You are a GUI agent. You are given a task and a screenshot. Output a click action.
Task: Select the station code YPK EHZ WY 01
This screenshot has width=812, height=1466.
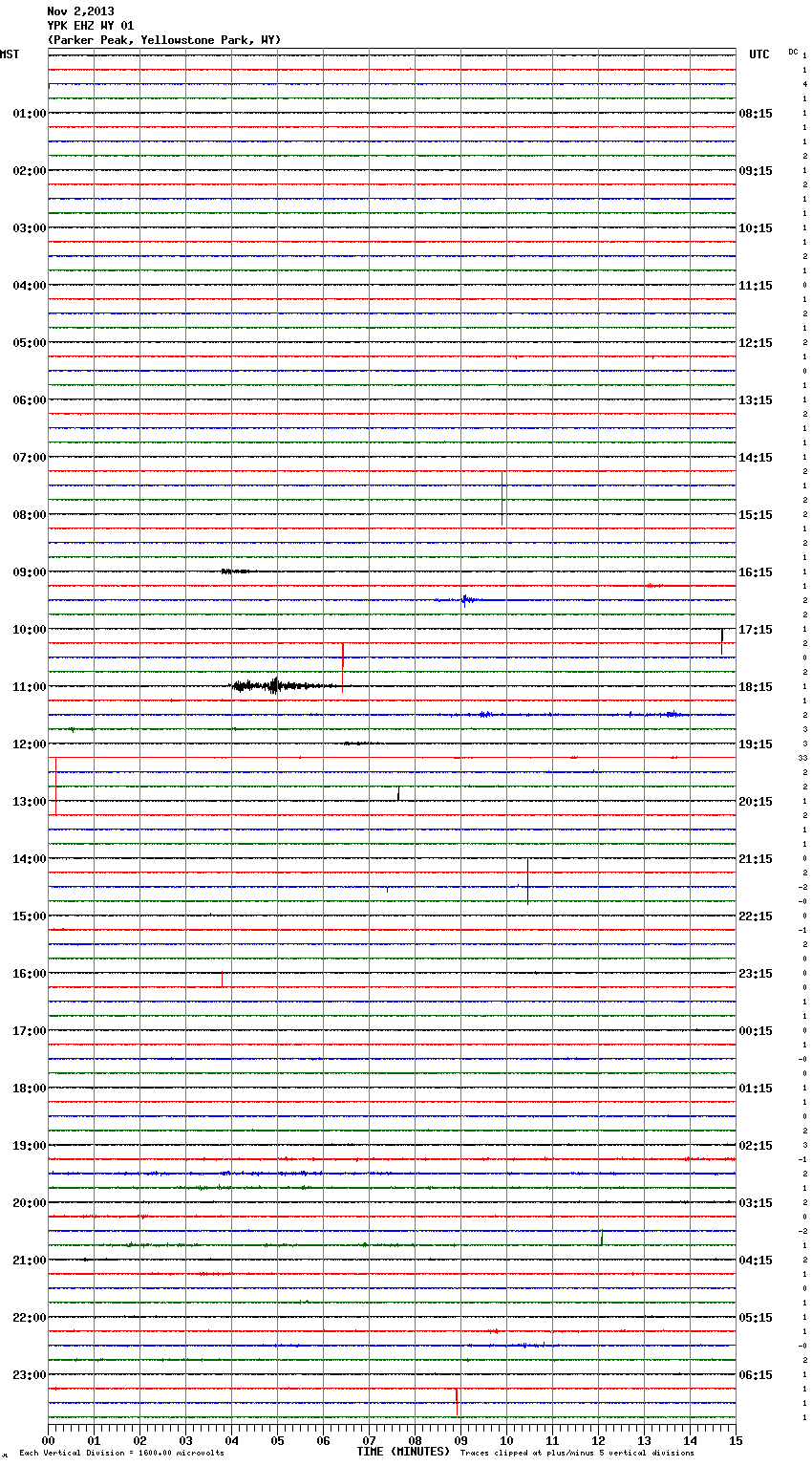(91, 26)
